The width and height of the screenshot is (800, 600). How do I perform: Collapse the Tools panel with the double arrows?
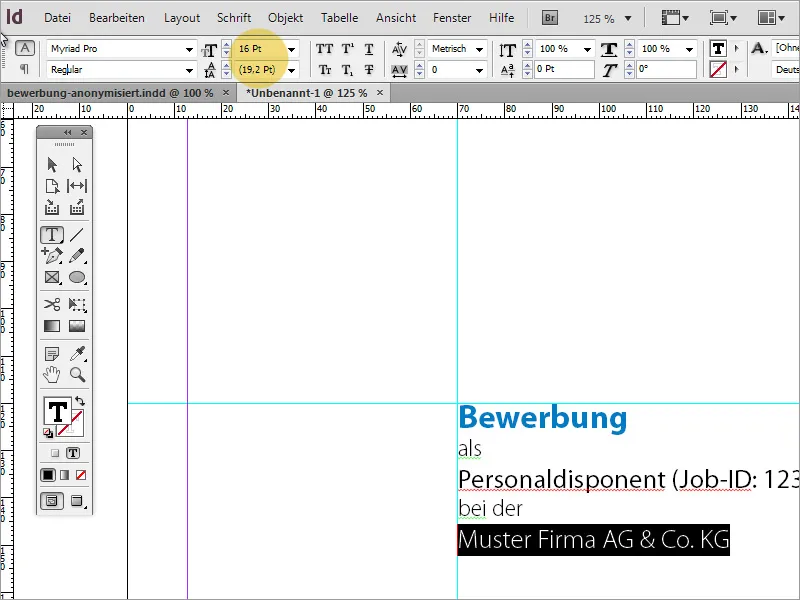point(66,131)
